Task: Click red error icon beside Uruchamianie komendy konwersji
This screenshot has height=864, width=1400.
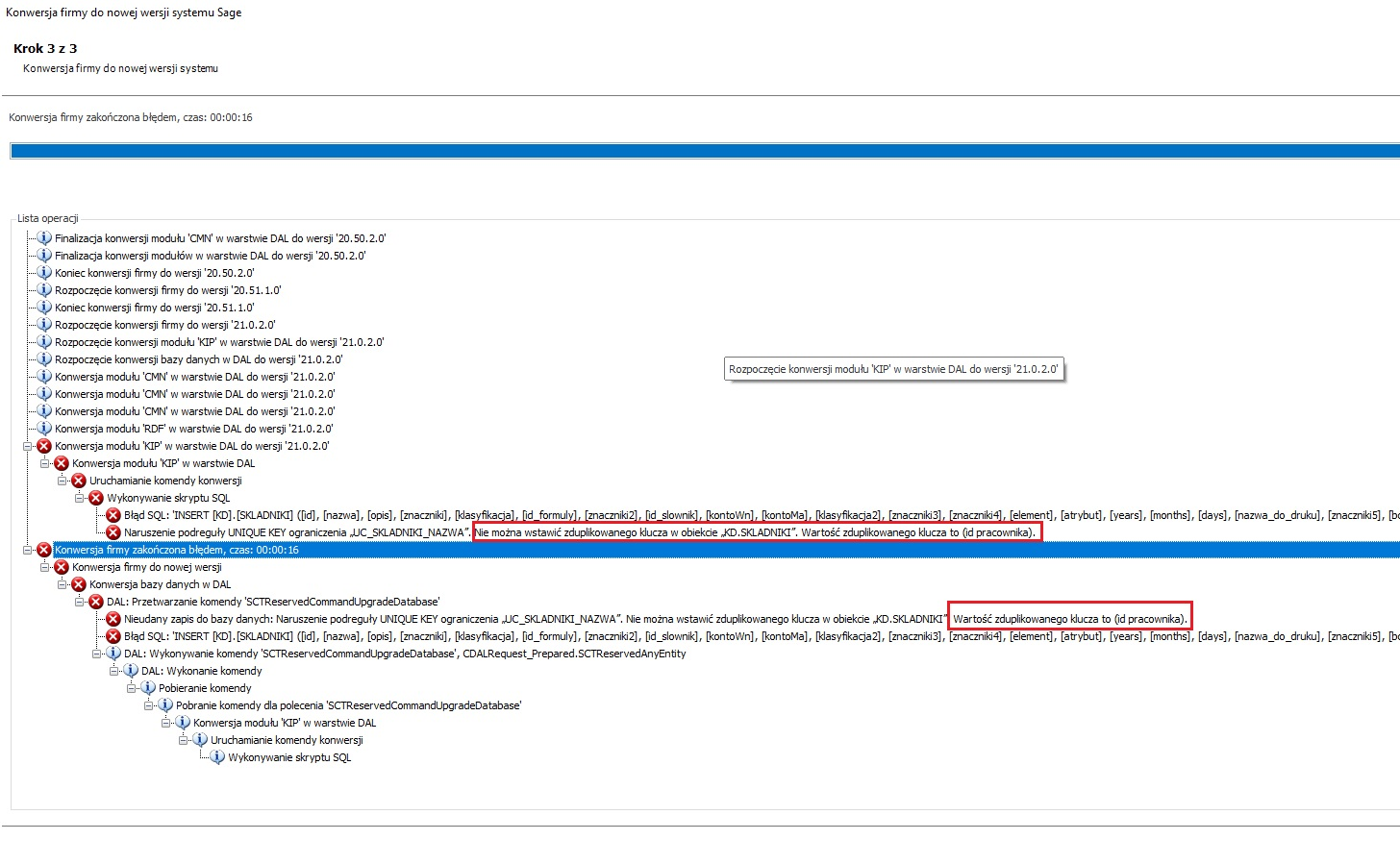Action: 79,481
